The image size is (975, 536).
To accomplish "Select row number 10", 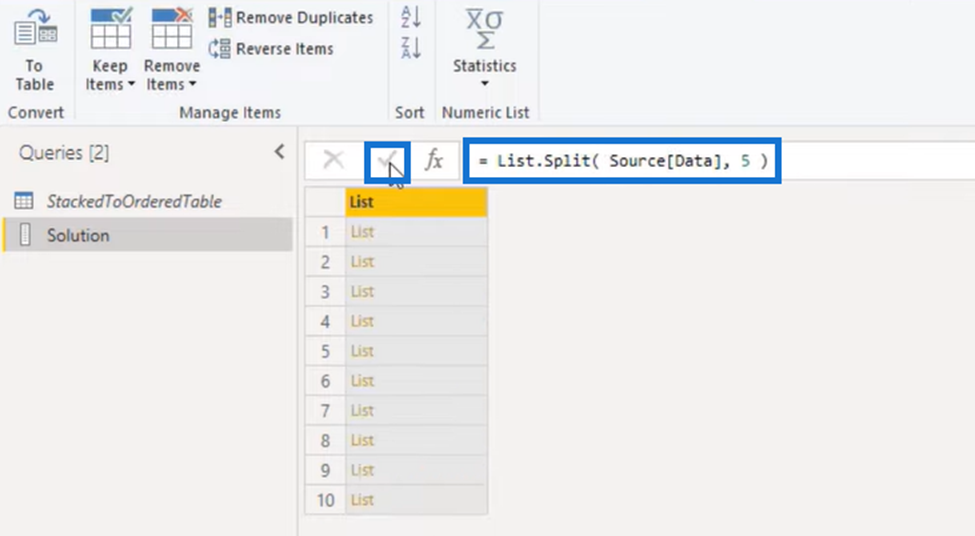I will [325, 500].
